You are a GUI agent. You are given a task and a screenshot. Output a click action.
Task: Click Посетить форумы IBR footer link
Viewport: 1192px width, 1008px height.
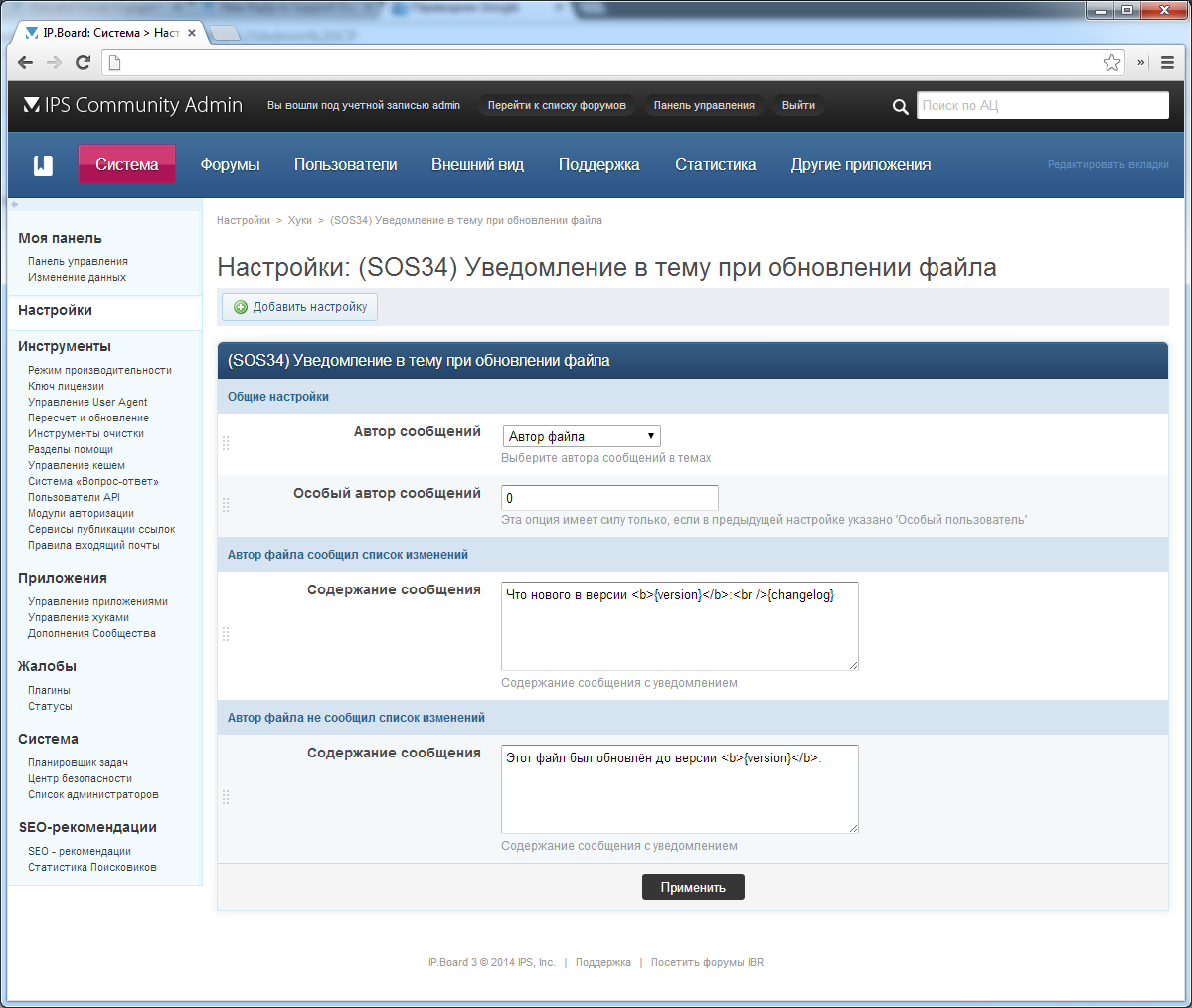click(707, 962)
